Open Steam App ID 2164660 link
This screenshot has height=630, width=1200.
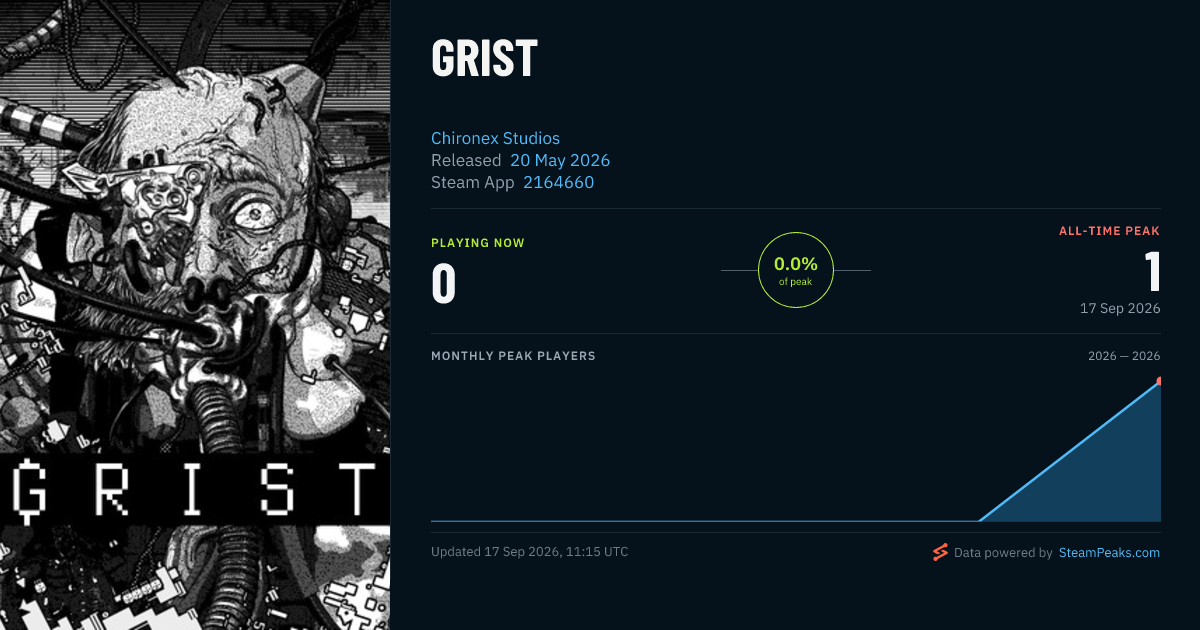[x=558, y=182]
